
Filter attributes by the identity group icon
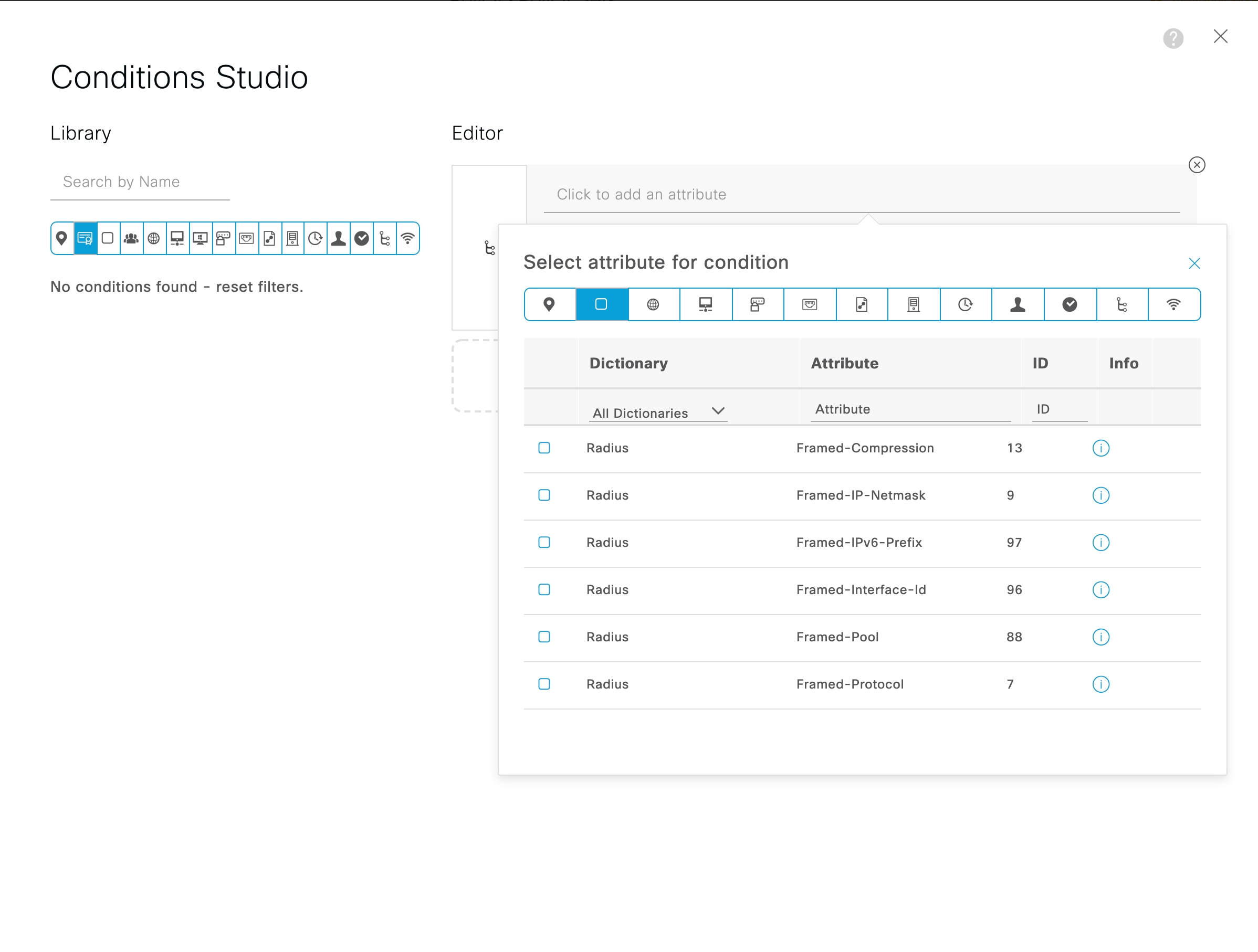click(x=131, y=238)
